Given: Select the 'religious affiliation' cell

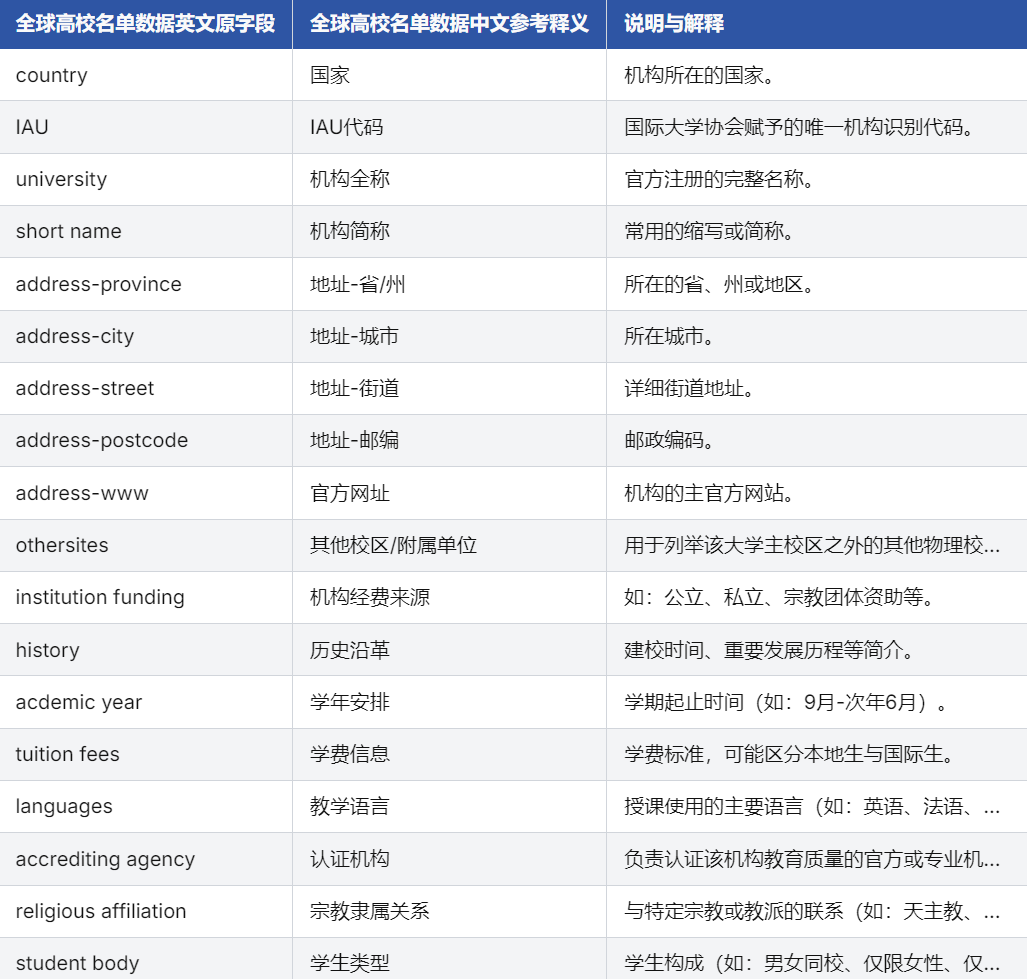Looking at the screenshot, I should pyautogui.click(x=146, y=912).
